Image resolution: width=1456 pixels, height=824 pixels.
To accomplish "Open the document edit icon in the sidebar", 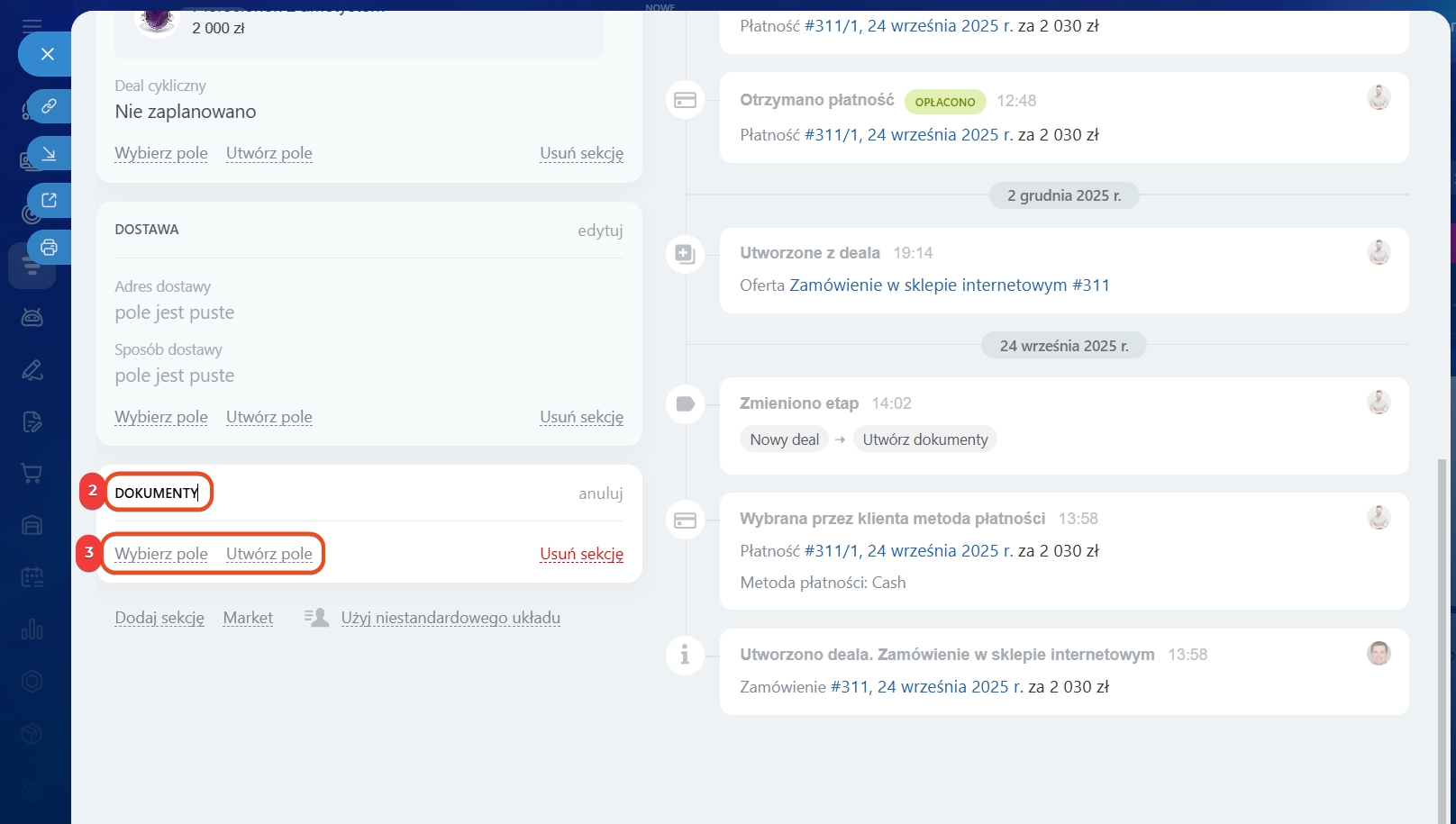I will click(x=32, y=421).
